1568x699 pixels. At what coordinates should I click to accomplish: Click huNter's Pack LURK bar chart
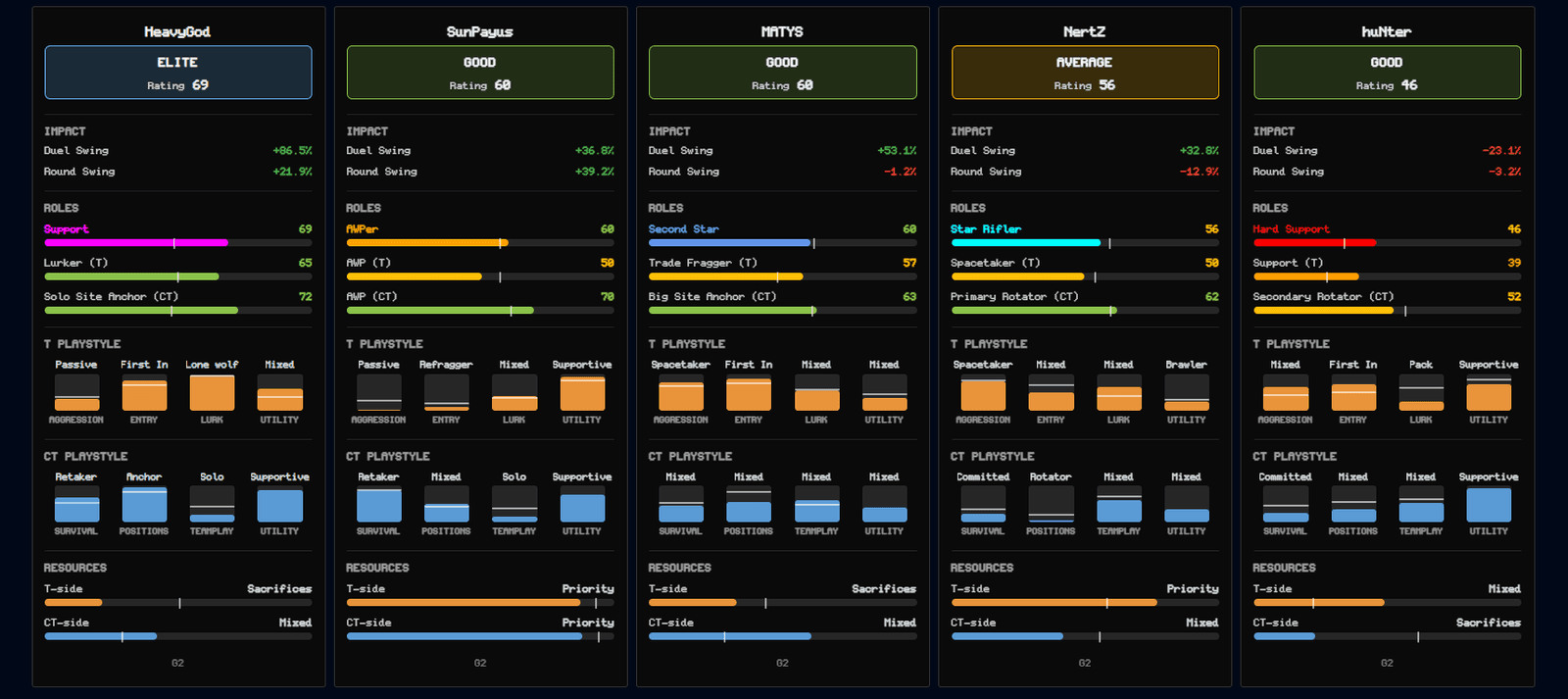1421,392
